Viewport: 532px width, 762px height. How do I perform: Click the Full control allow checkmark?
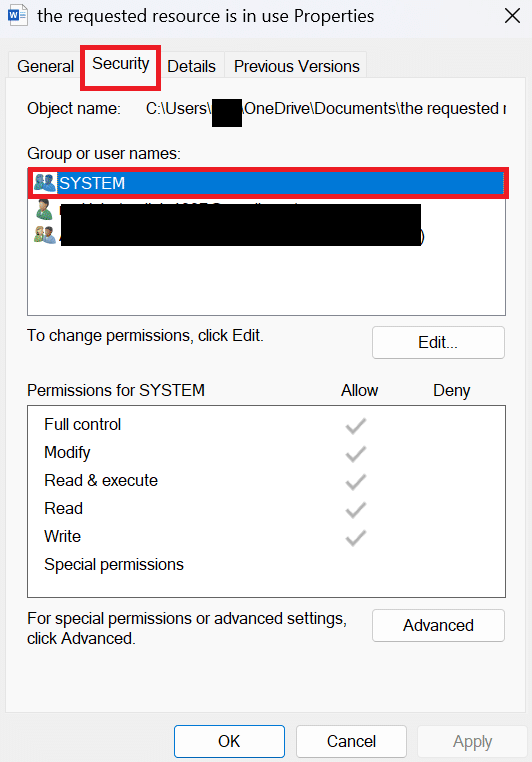(356, 426)
